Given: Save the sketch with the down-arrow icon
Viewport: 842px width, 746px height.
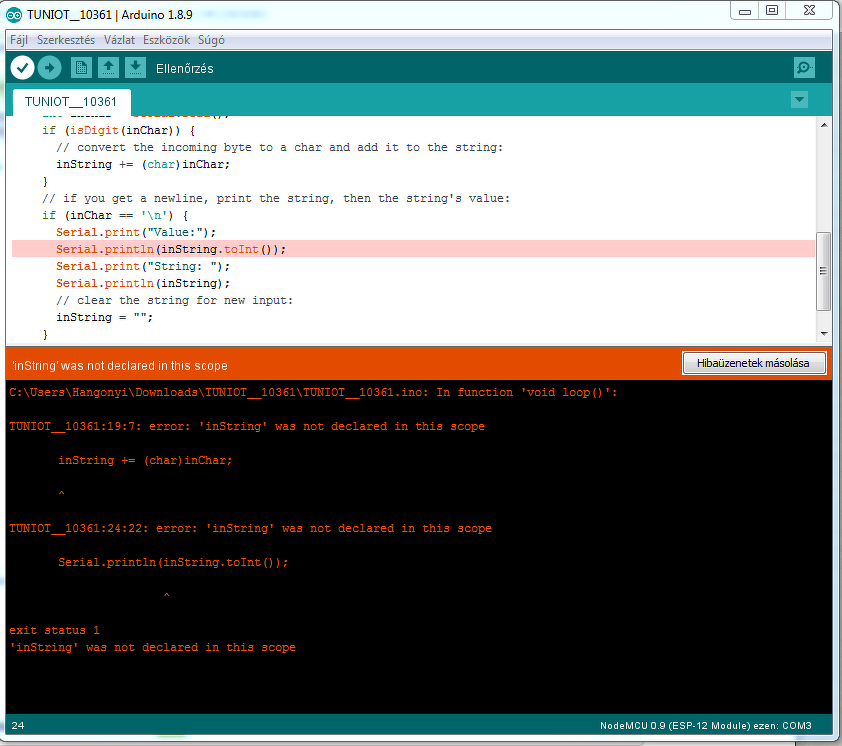Looking at the screenshot, I should (135, 68).
